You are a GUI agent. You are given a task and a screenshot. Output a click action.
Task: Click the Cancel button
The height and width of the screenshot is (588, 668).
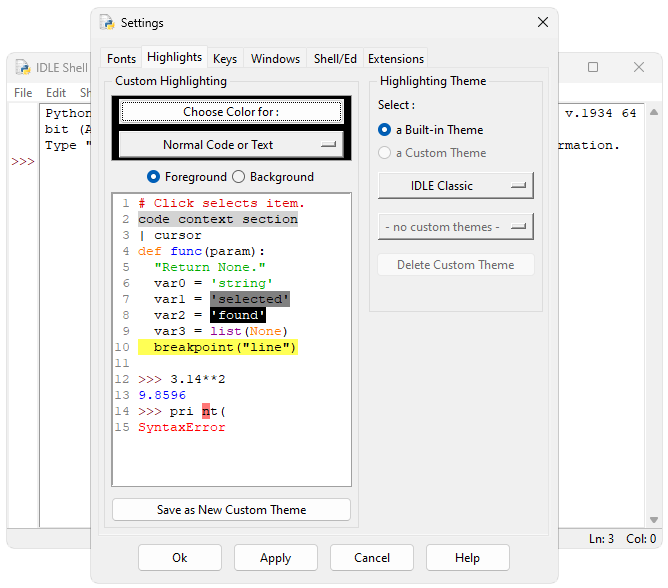click(371, 557)
